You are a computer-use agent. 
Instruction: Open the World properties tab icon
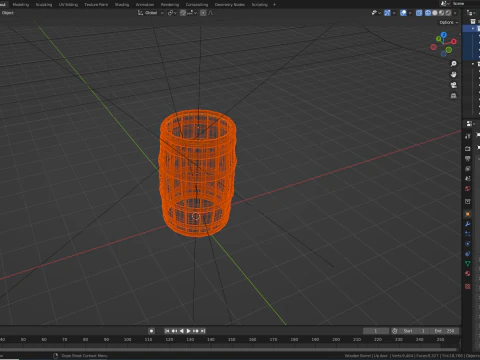tap(468, 188)
